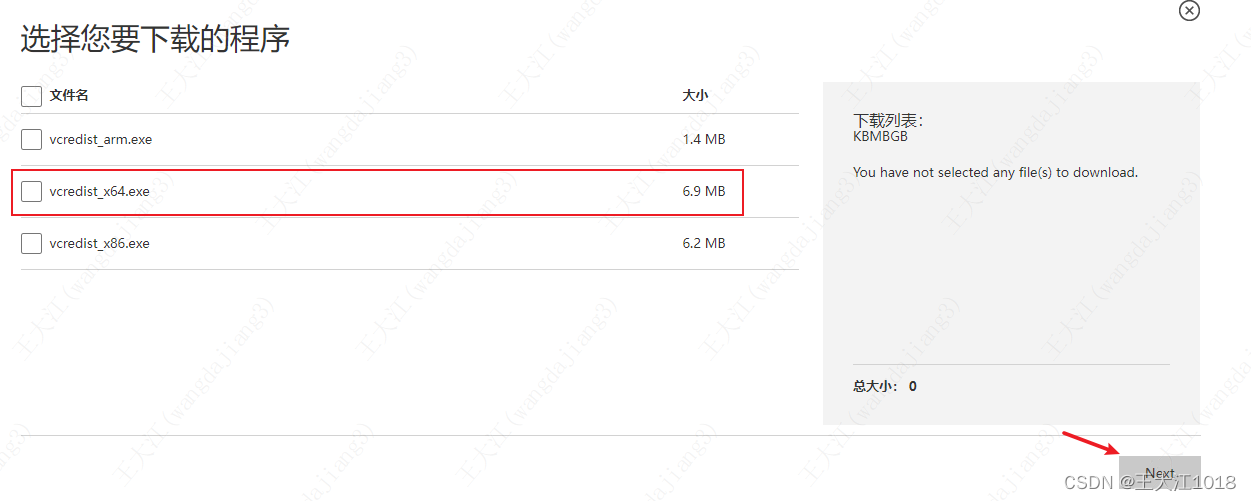Click the 选择您要下载的程序 page title
This screenshot has height=501, width=1251.
pos(156,39)
